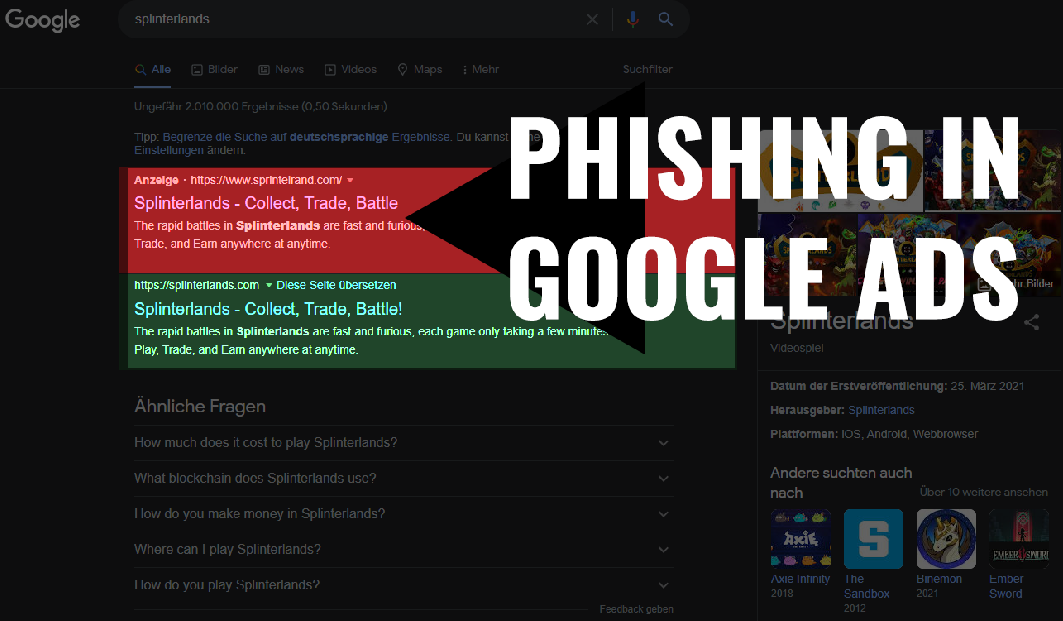Click 'Über 10 weitere ansehen' link
This screenshot has height=621, width=1063.
(x=984, y=492)
